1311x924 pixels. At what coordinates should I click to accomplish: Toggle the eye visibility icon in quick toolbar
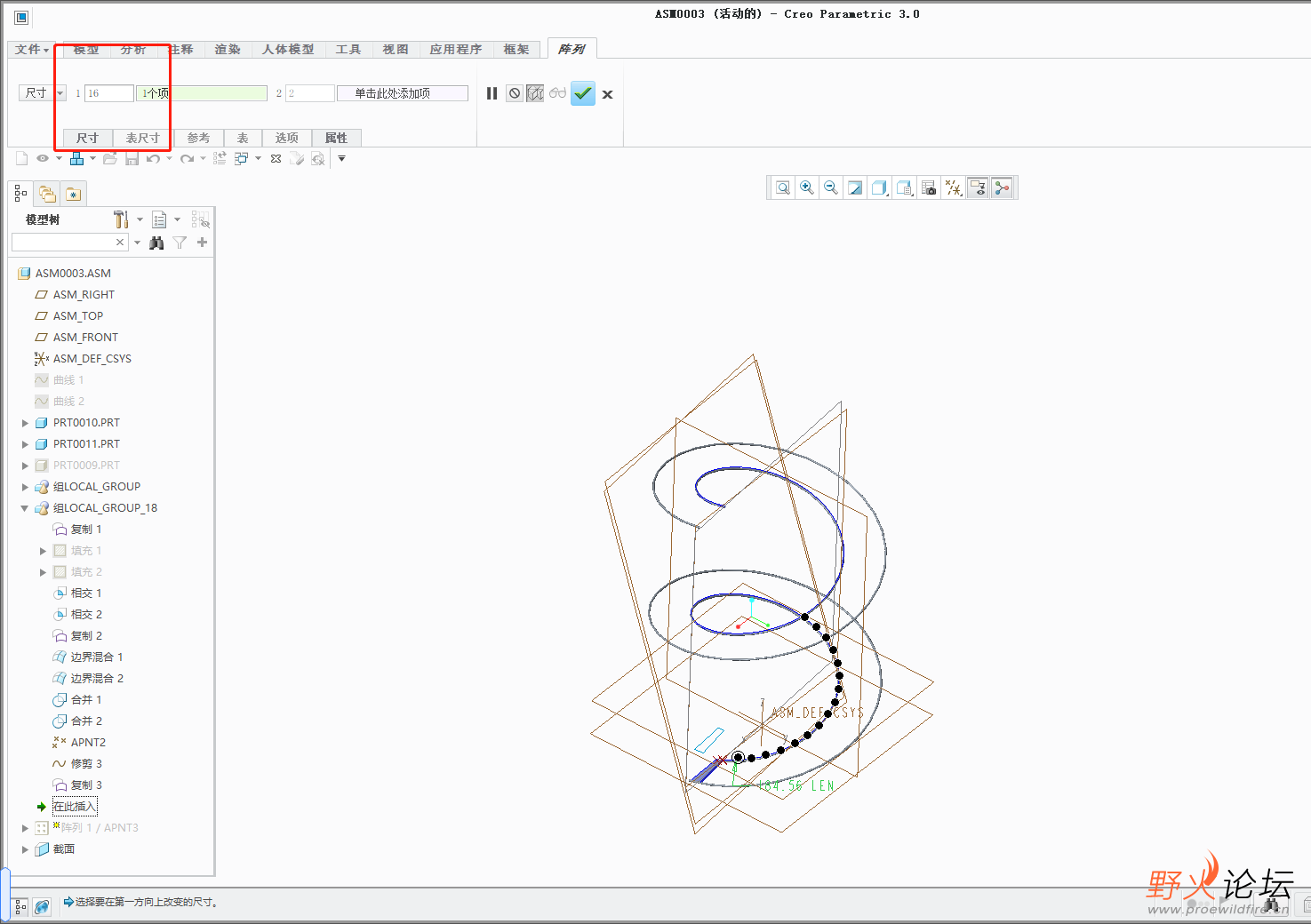pyautogui.click(x=43, y=158)
